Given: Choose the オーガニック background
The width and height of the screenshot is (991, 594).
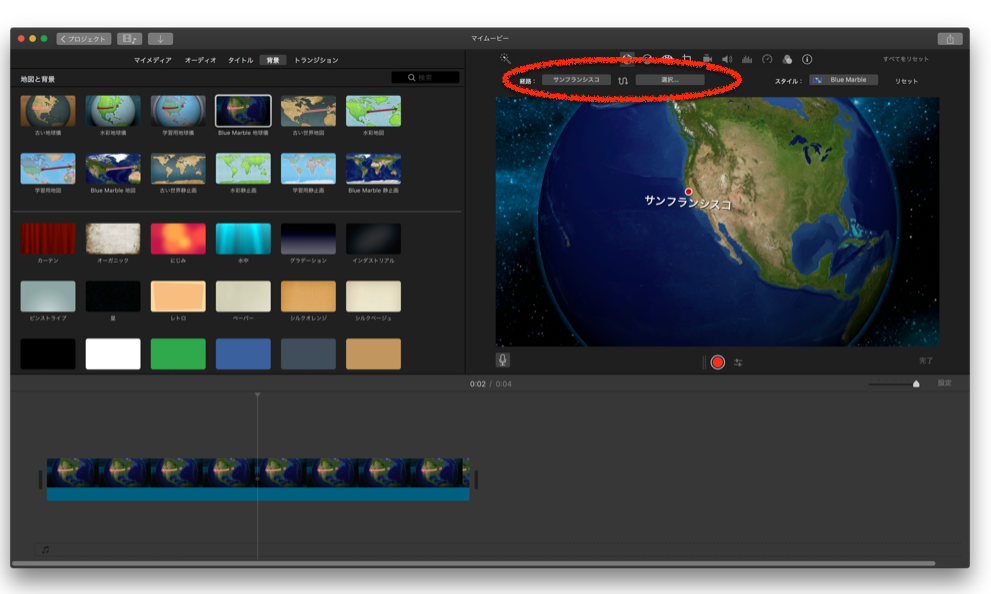Looking at the screenshot, I should (113, 239).
